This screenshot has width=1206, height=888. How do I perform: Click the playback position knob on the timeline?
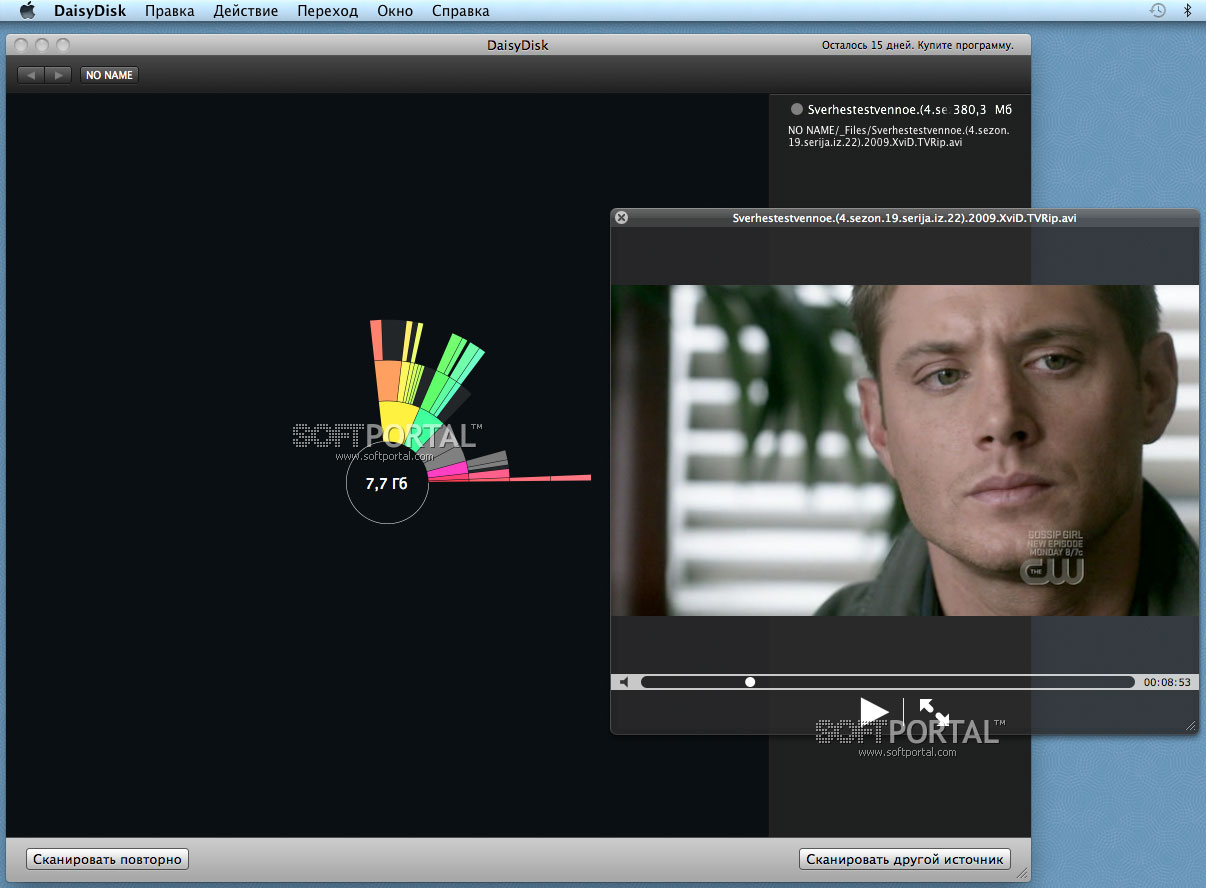[750, 682]
